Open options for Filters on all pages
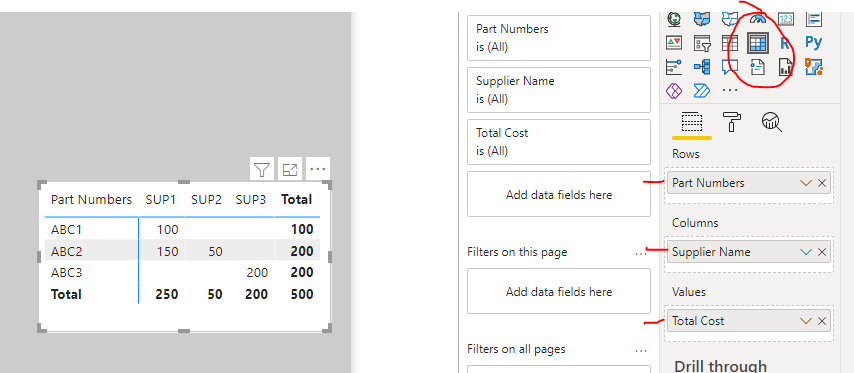 click(640, 351)
